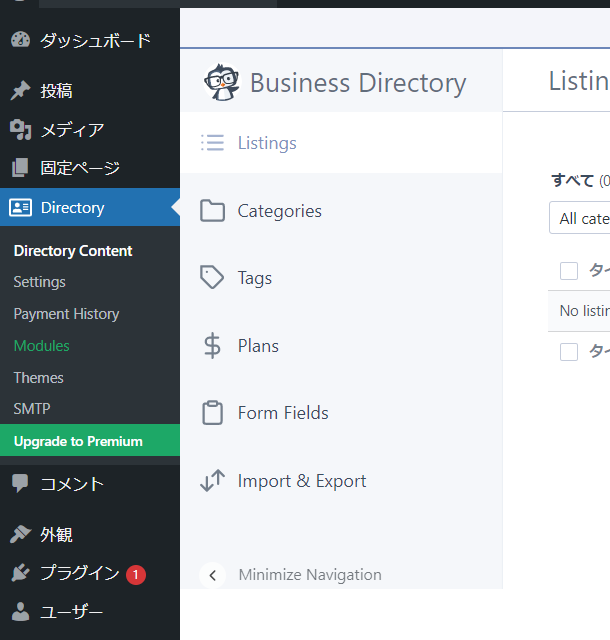Image resolution: width=610 pixels, height=640 pixels.
Task: Click the メディア media icon
Action: click(20, 130)
